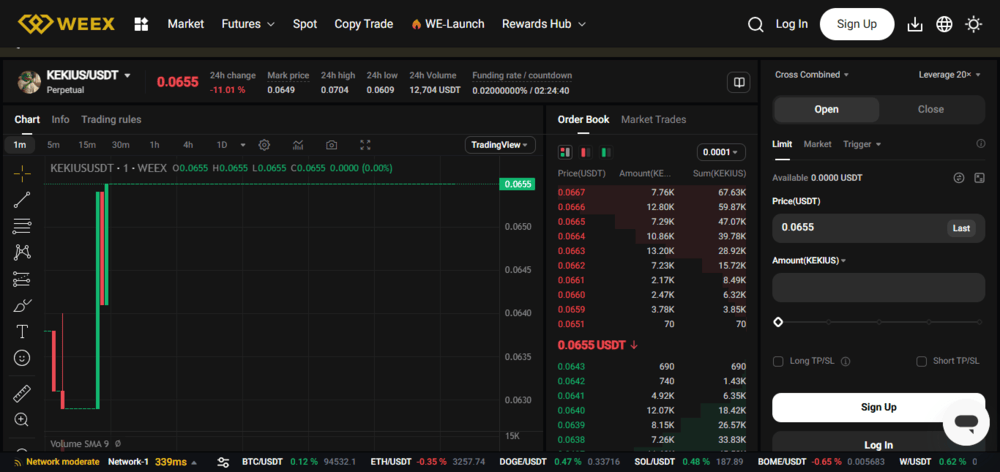
Task: Switch to the Market Trades tab
Action: tap(653, 119)
